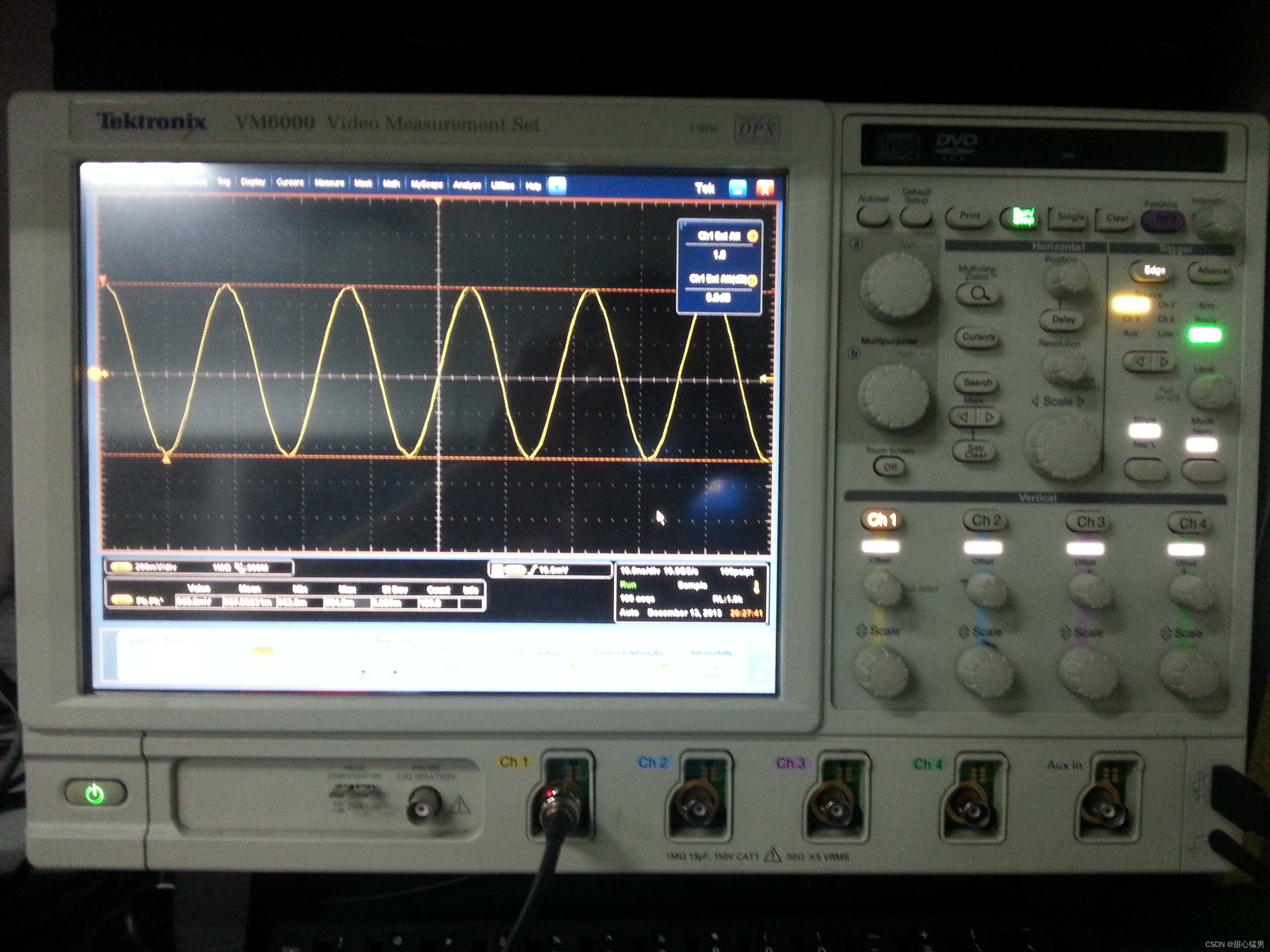Open the Utilities menu

pos(502,185)
